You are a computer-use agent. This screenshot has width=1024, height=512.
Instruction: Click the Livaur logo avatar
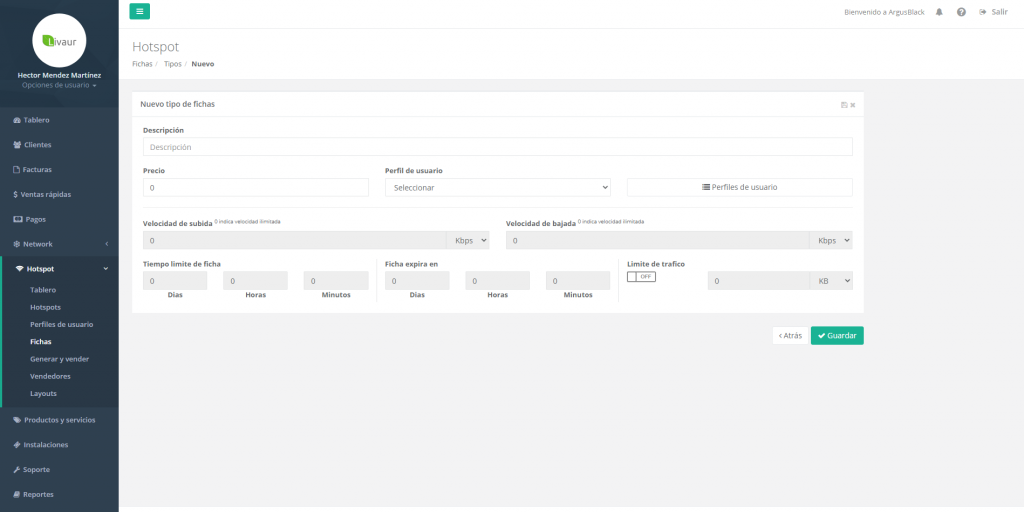click(x=59, y=40)
